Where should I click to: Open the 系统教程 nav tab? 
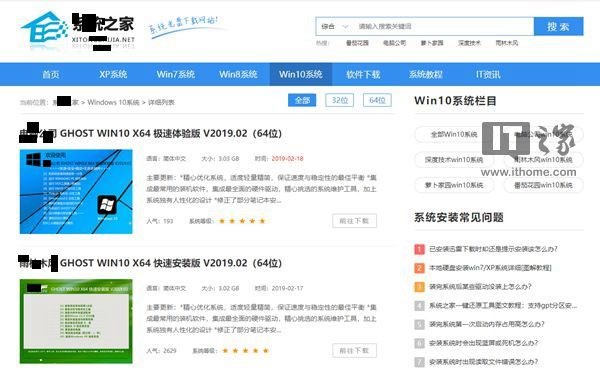426,74
